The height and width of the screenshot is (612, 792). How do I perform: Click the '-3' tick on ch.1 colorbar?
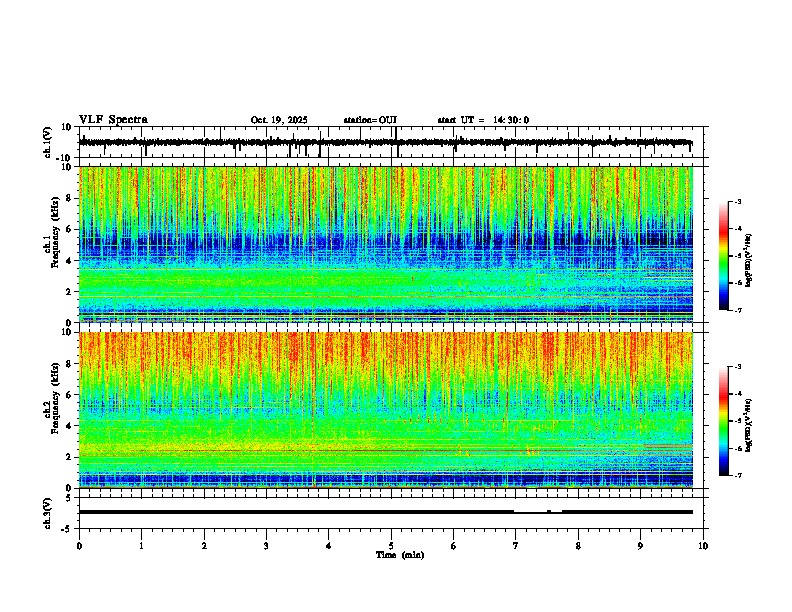point(737,201)
